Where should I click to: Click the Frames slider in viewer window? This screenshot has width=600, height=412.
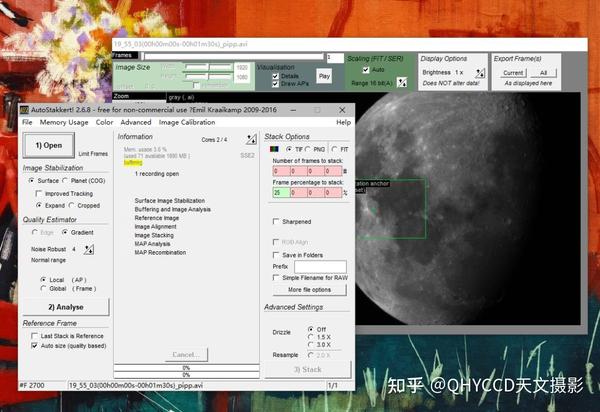pyautogui.click(x=233, y=56)
